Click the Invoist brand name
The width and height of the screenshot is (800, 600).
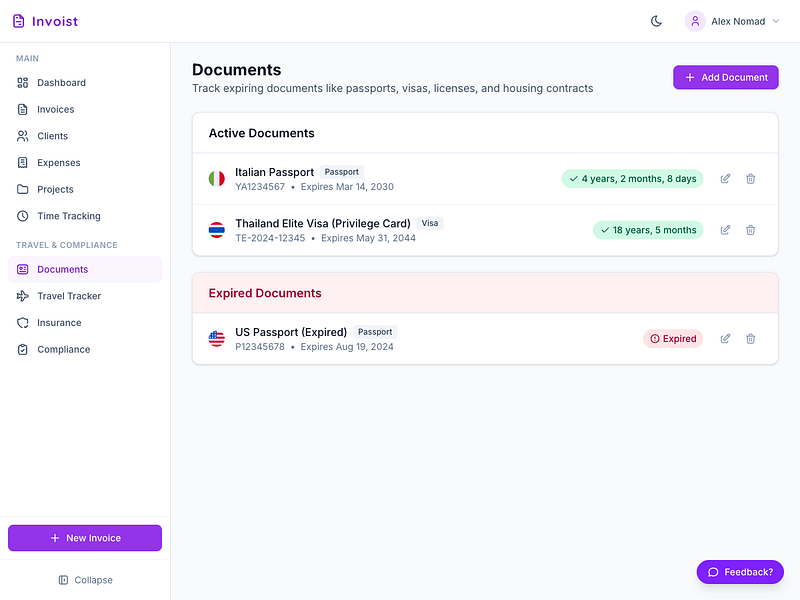(55, 21)
